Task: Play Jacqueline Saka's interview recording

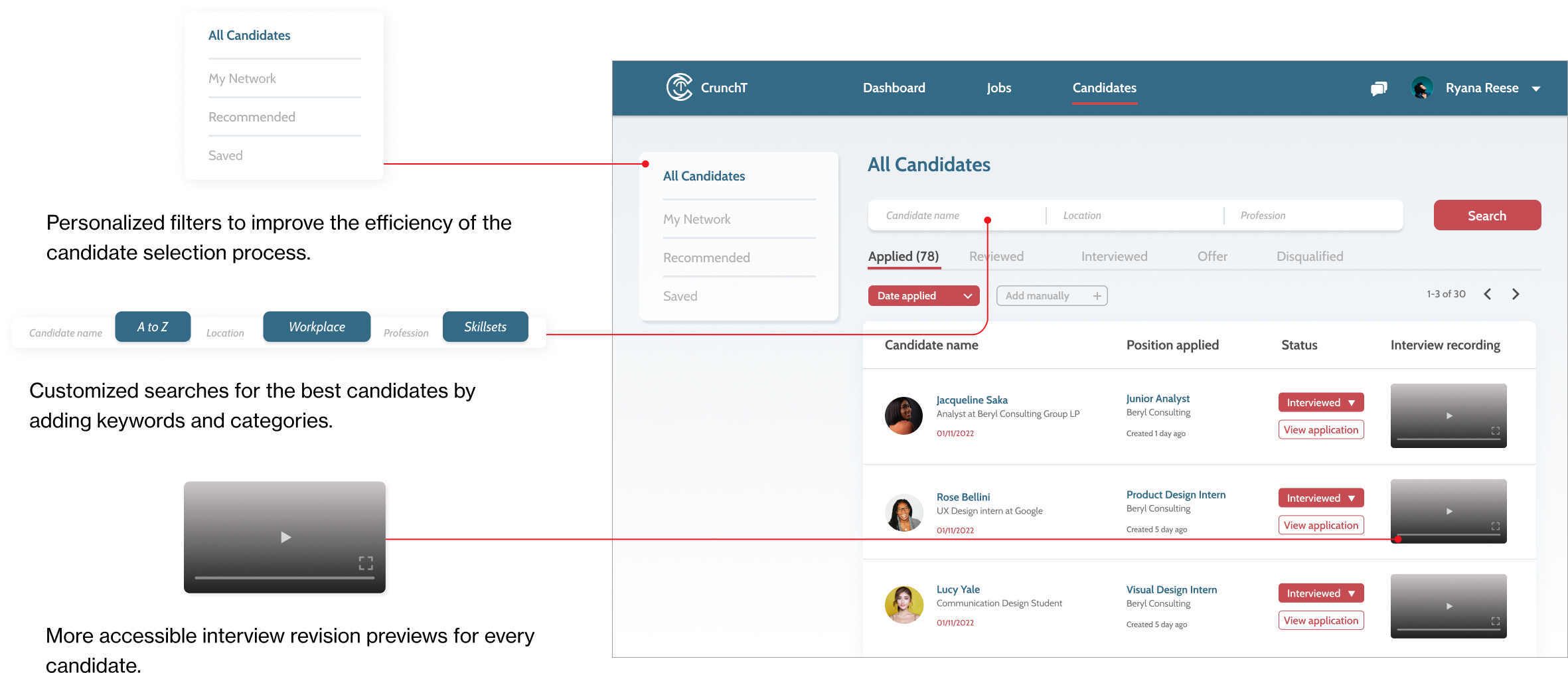Action: click(1449, 415)
